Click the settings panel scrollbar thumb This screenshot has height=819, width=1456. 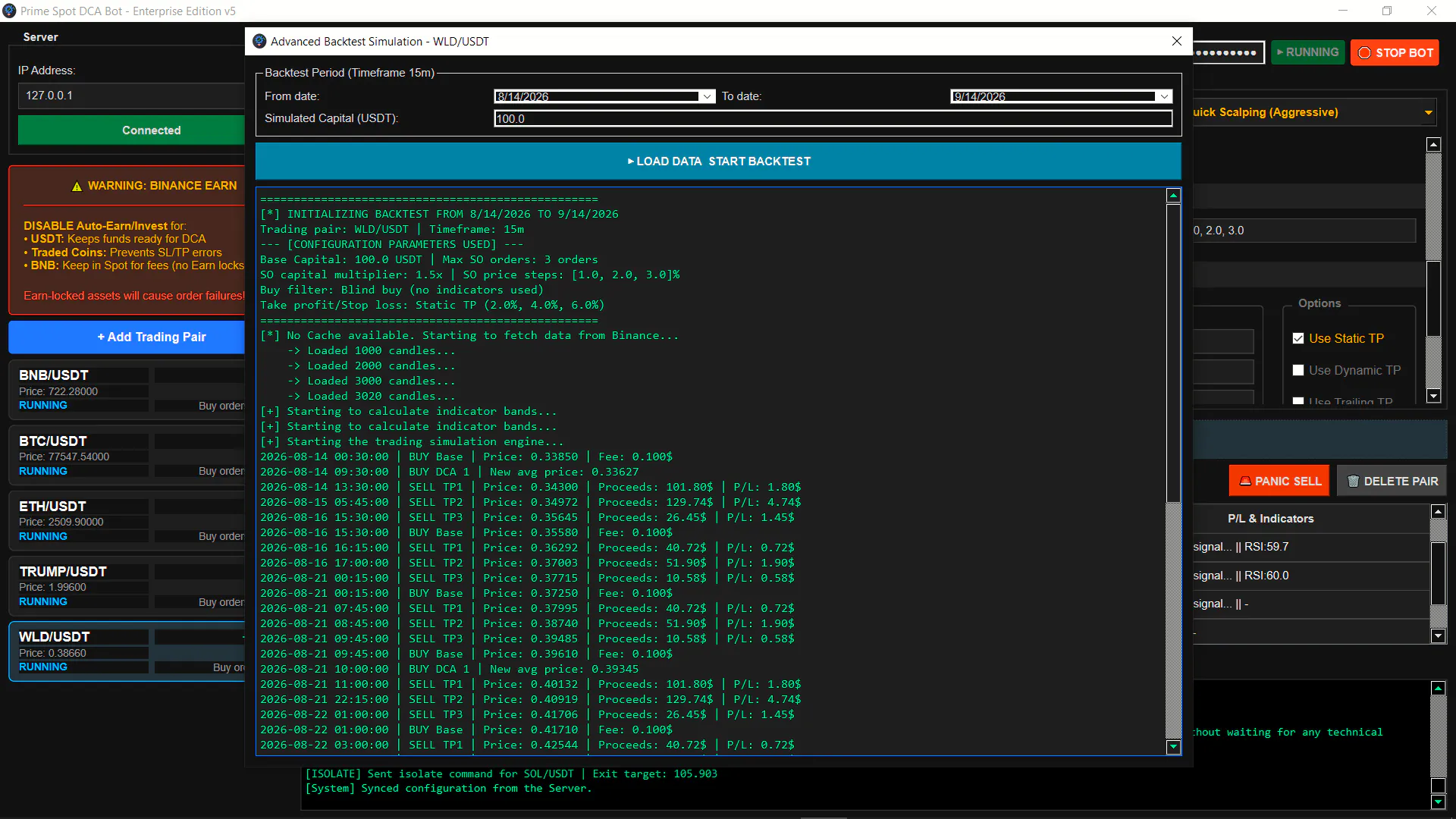pyautogui.click(x=1433, y=299)
